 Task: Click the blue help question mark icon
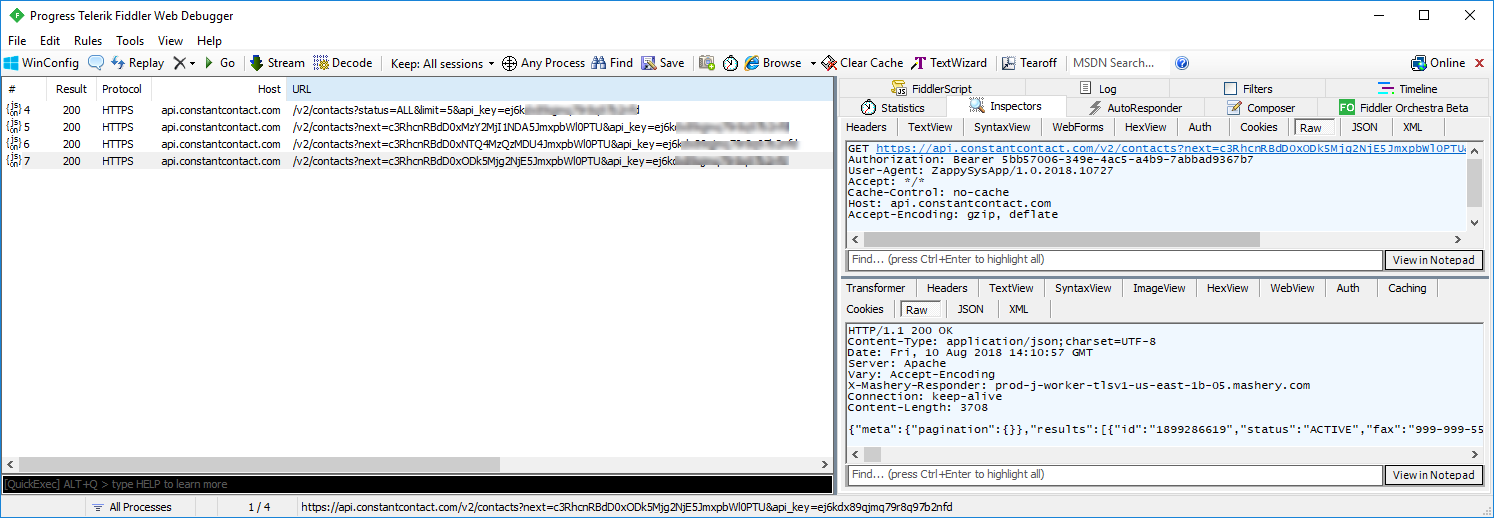1182,63
